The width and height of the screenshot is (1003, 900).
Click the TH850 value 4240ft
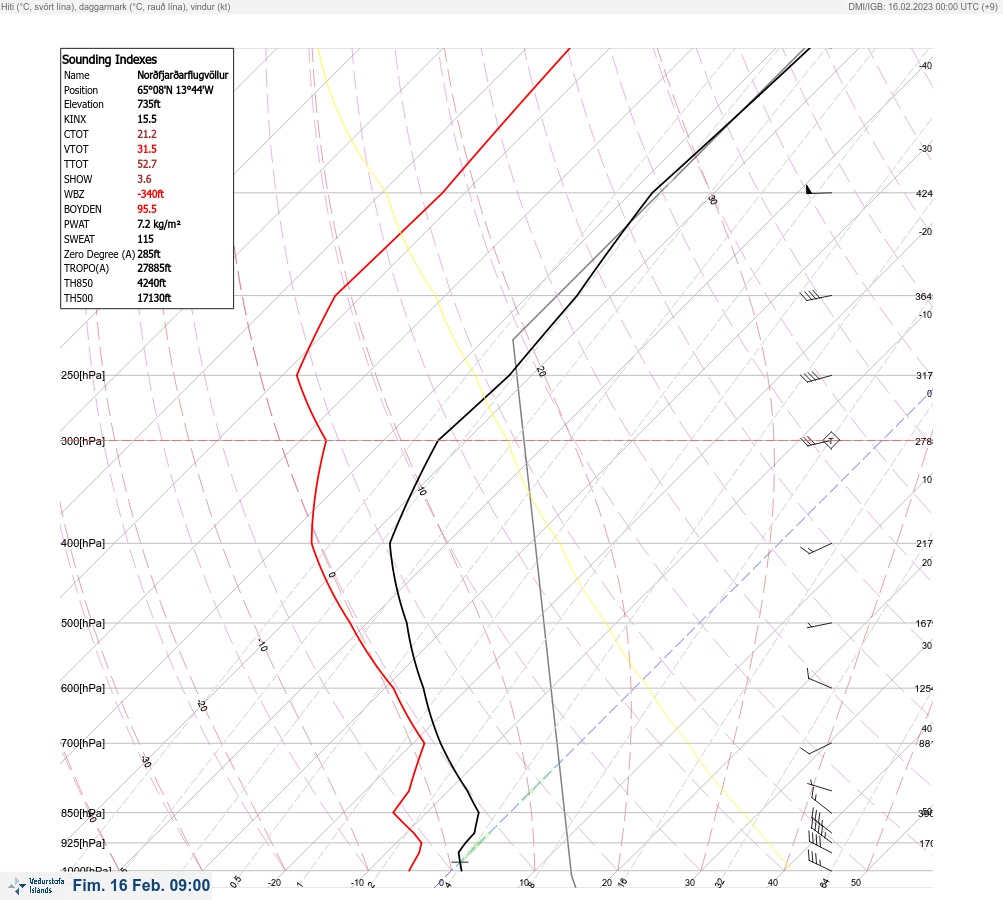tap(152, 283)
